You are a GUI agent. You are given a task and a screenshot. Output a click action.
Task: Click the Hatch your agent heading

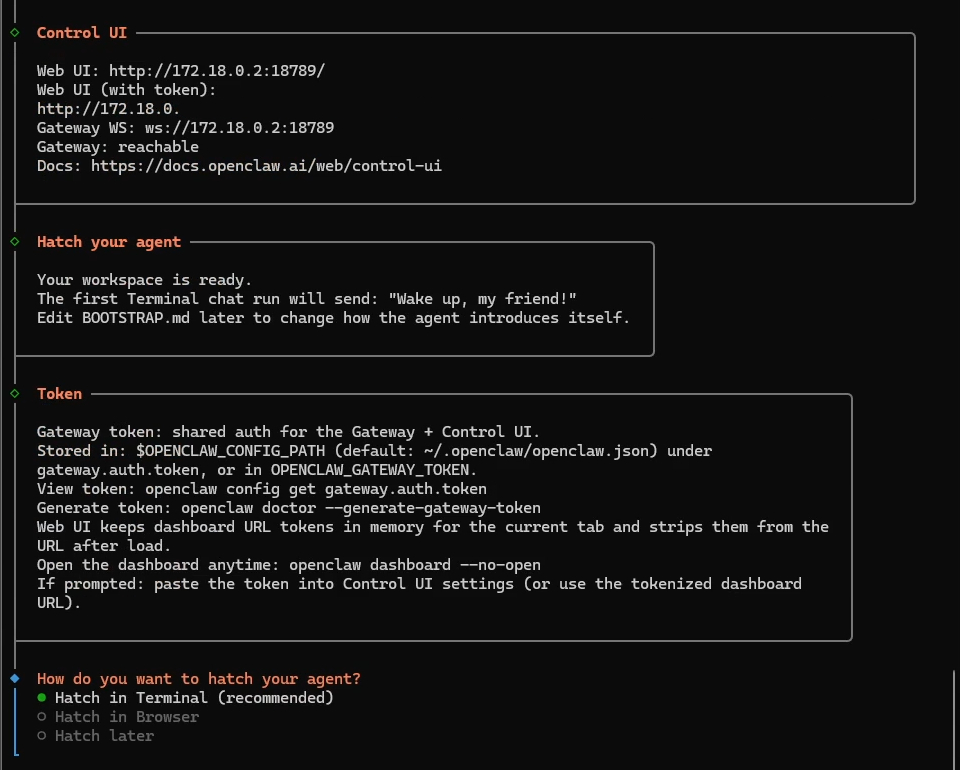point(109,242)
